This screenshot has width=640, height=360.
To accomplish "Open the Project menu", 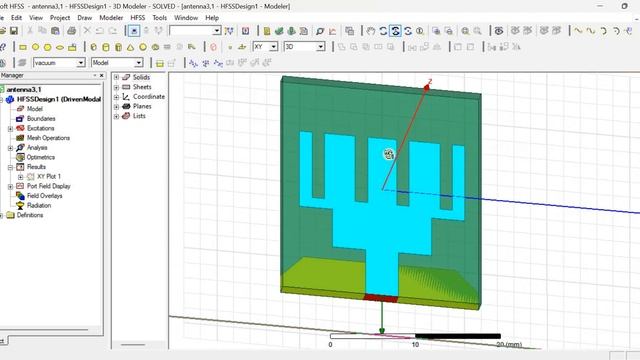I will point(60,18).
